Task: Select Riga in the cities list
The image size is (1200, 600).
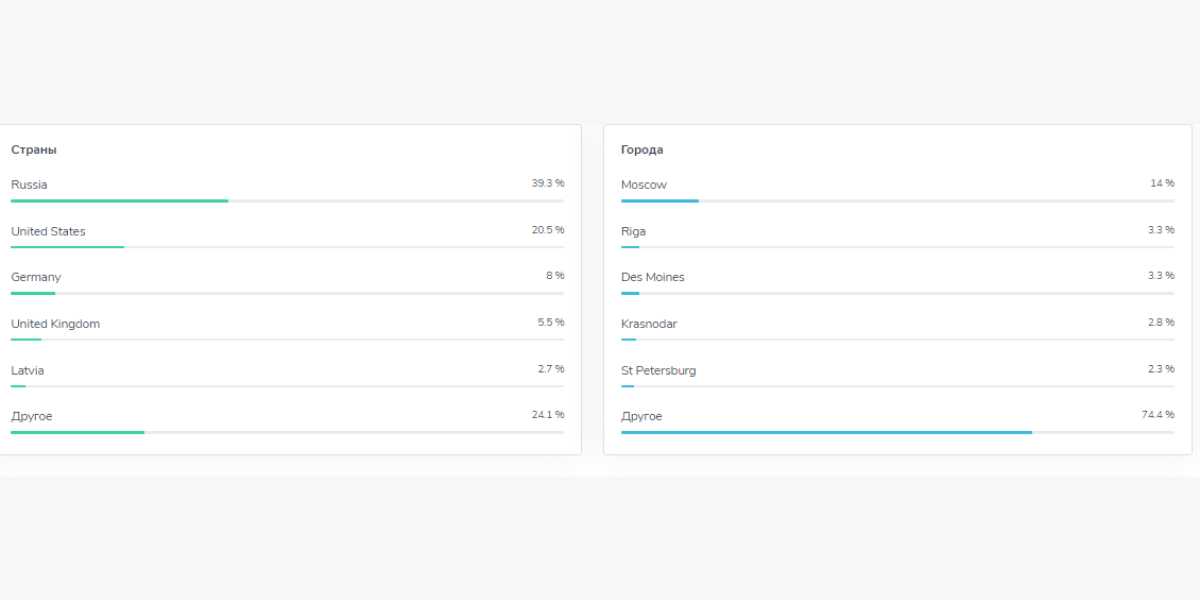Action: click(x=633, y=231)
